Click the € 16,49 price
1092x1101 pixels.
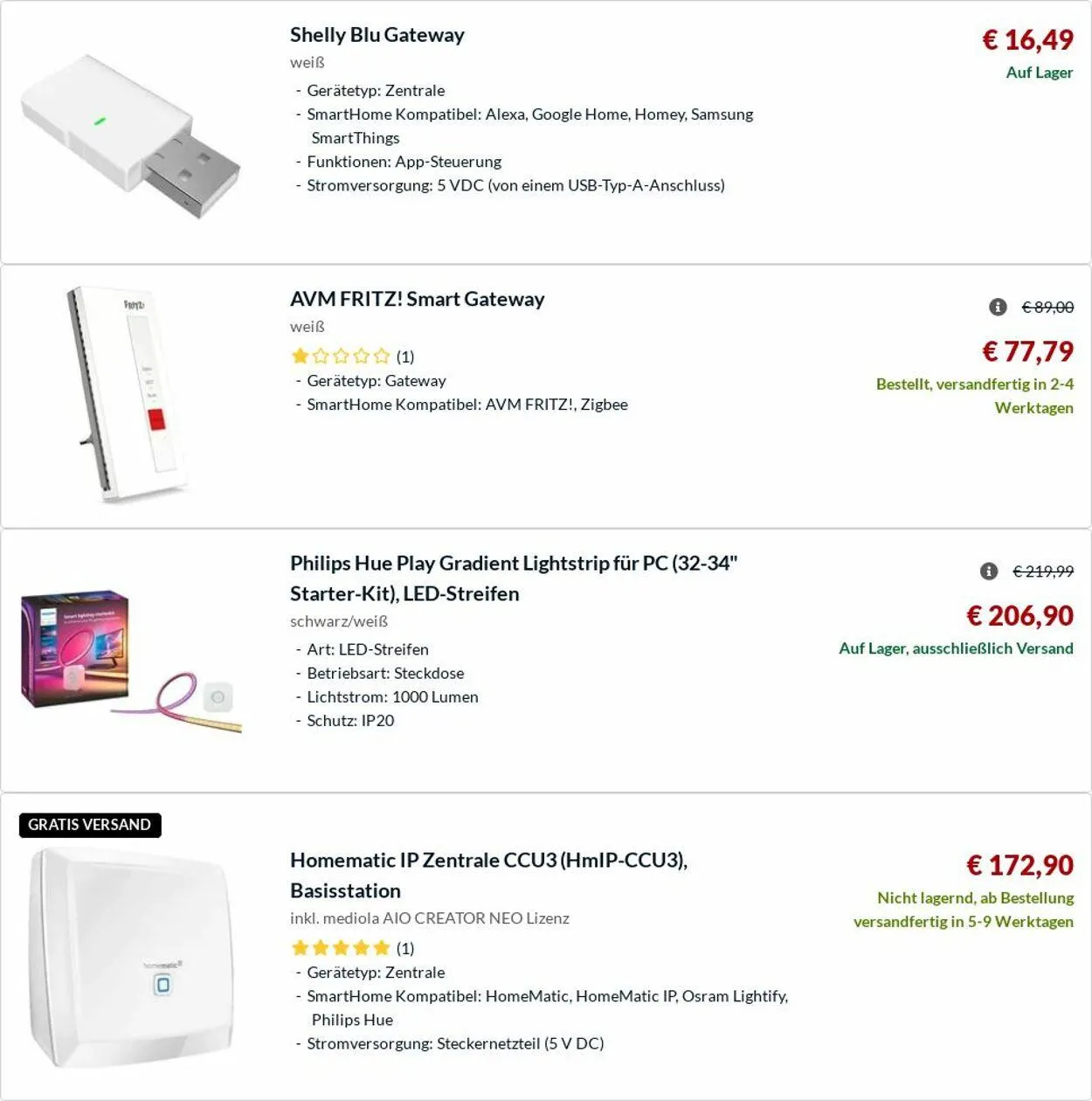click(x=1027, y=40)
